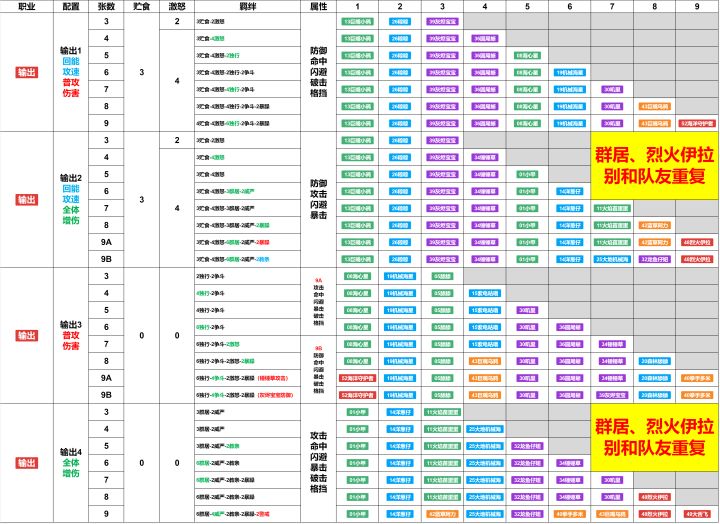
Task: Select the 属性 column header
Action: [x=319, y=6]
